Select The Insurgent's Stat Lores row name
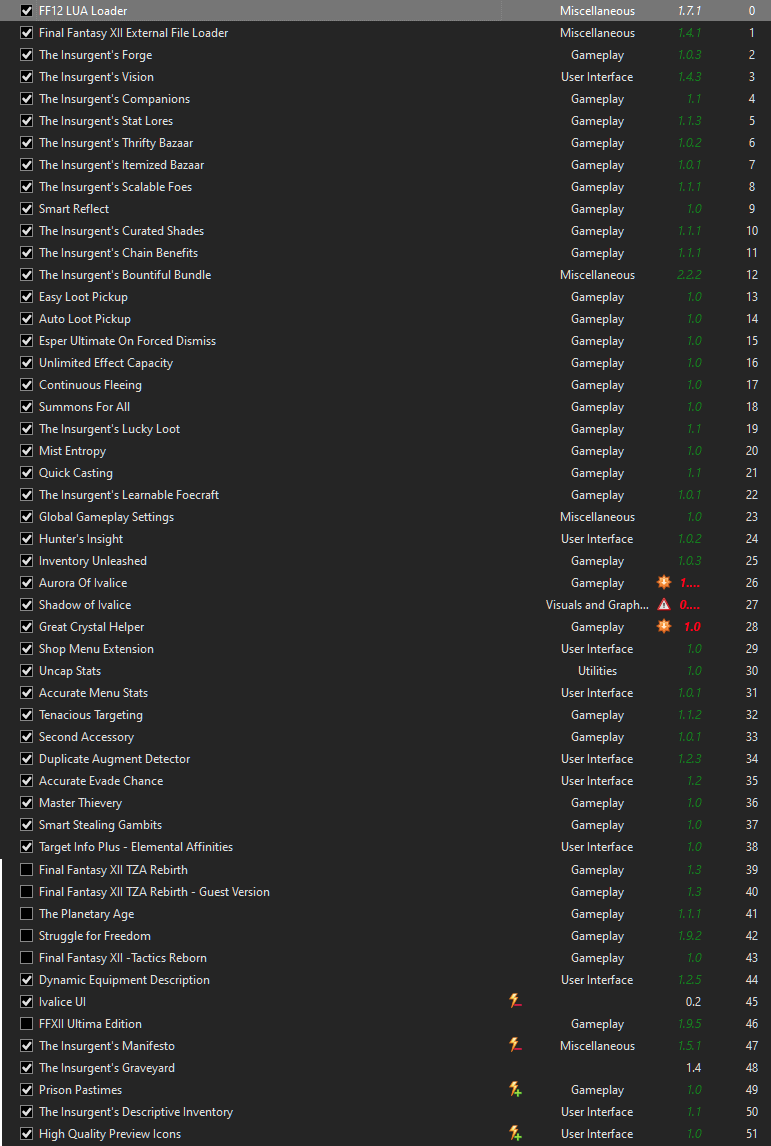This screenshot has height=1146, width=771. point(106,121)
